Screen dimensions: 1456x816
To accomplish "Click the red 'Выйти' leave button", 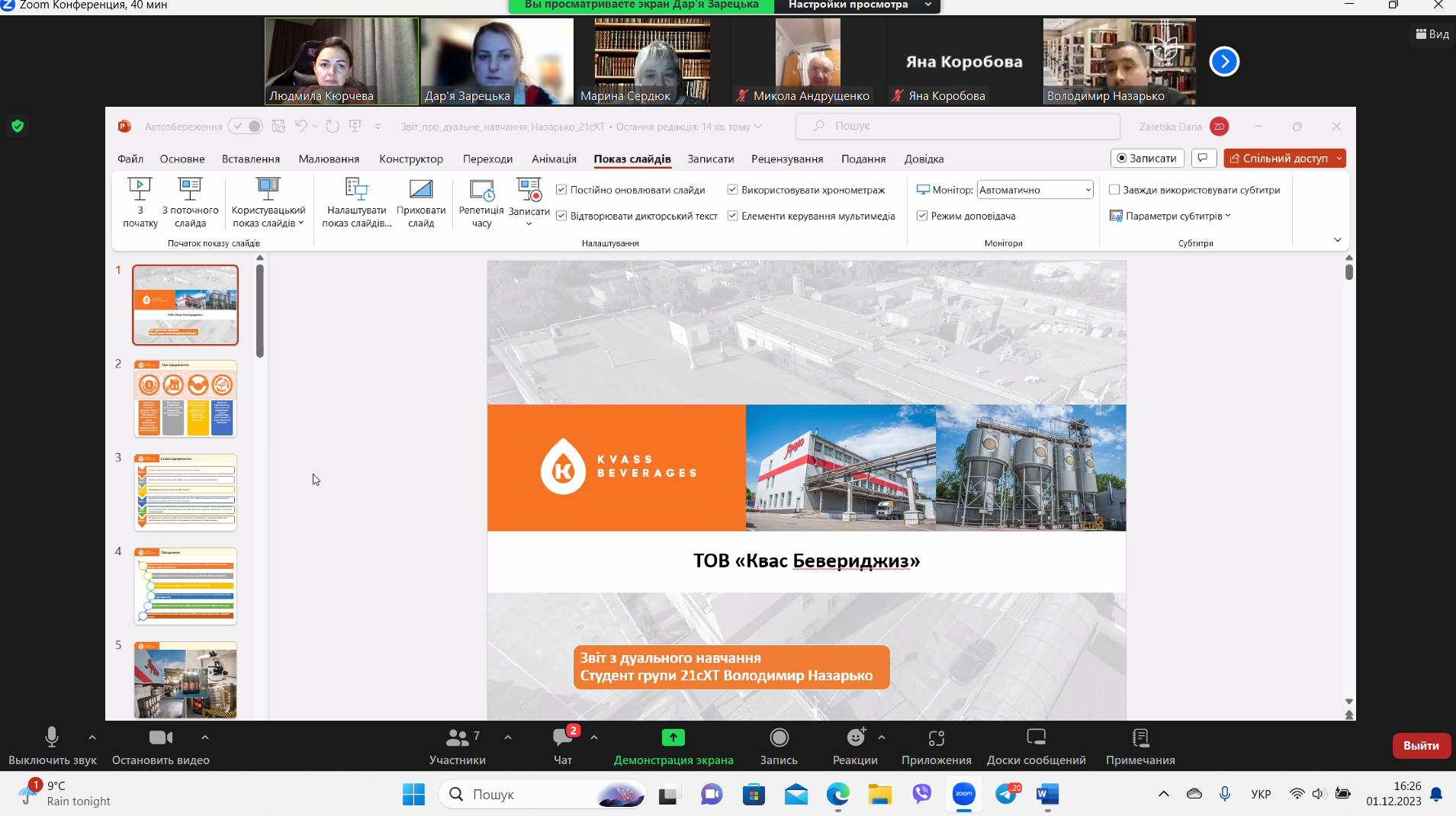I will tap(1421, 745).
